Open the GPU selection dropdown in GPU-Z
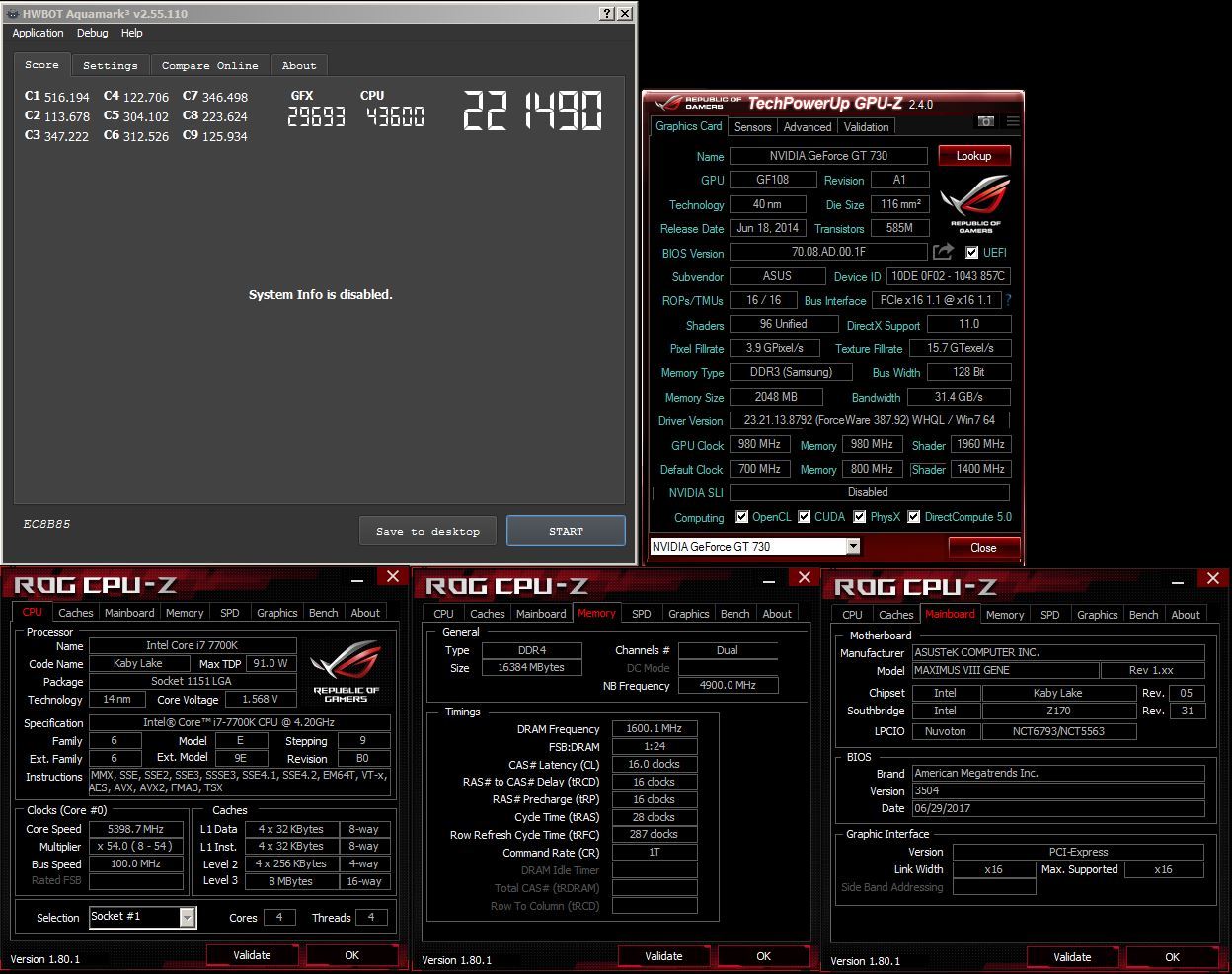 (853, 546)
